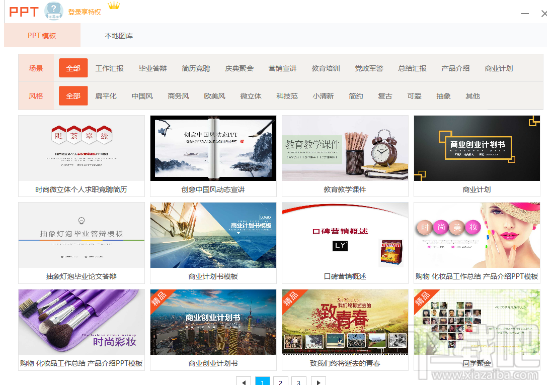Screen dimensions: 547x385
Task: Click the user avatar icon
Action: 53,11
